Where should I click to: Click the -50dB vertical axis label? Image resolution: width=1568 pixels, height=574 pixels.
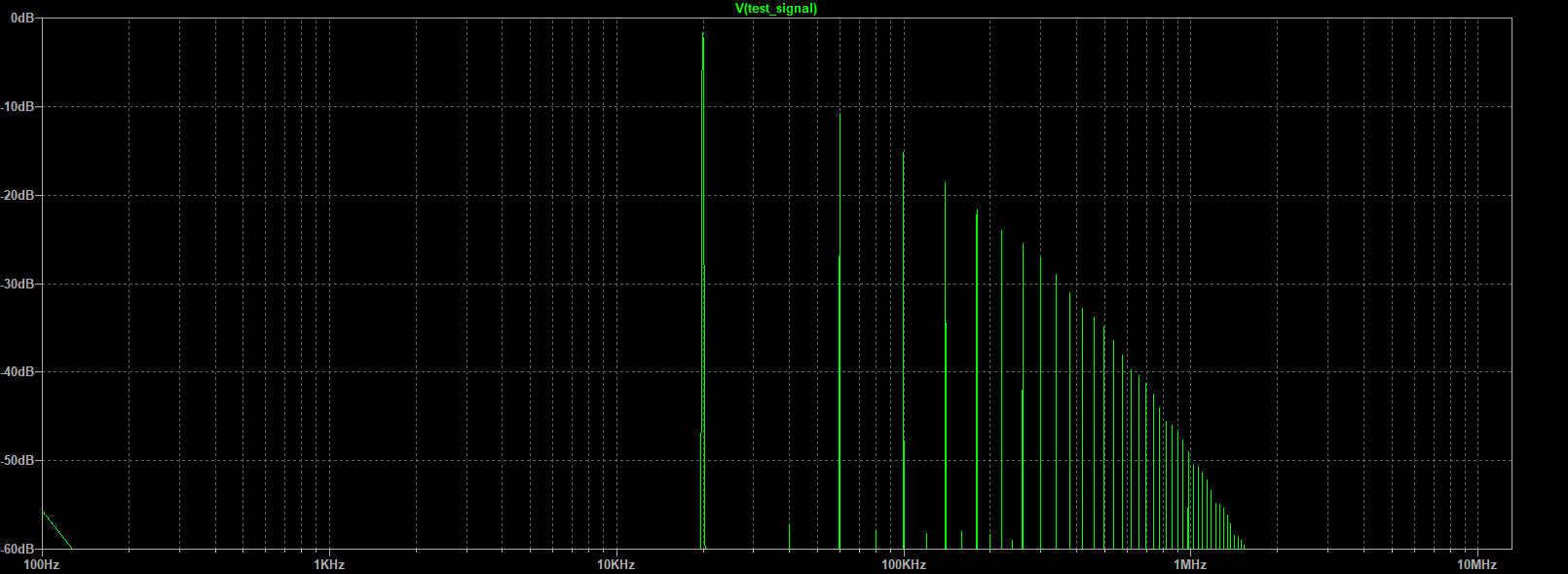pyautogui.click(x=19, y=460)
